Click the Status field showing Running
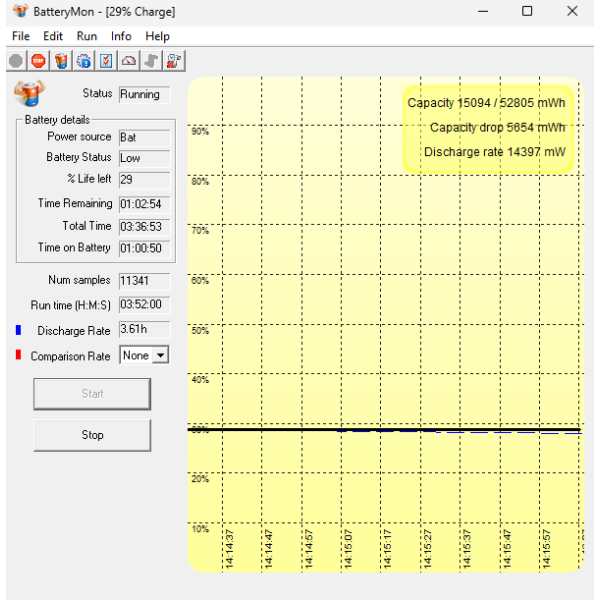The height and width of the screenshot is (600, 600). click(x=144, y=94)
